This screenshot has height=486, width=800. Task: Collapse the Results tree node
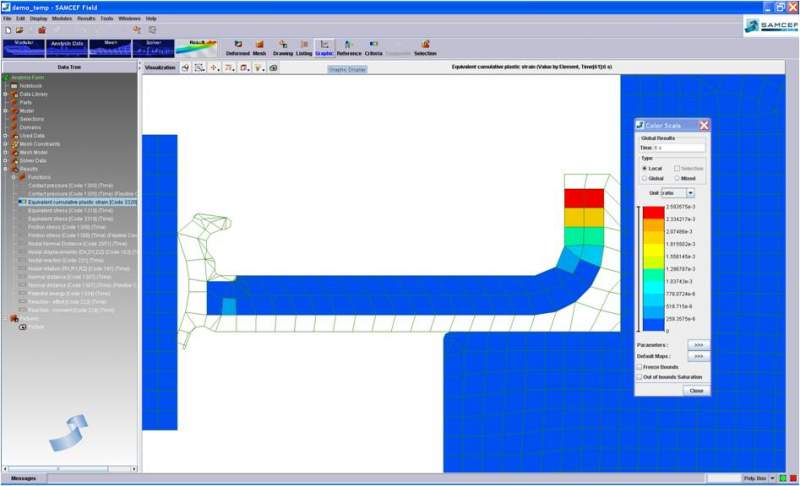tap(6, 169)
